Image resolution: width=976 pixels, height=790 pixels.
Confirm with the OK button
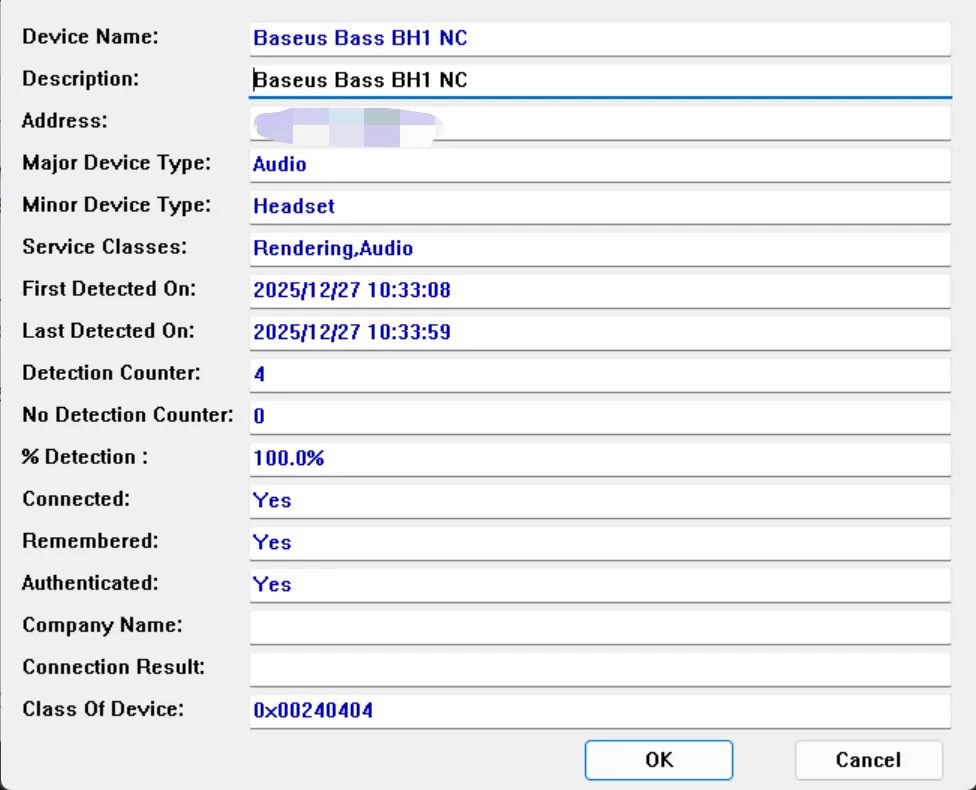coord(659,759)
